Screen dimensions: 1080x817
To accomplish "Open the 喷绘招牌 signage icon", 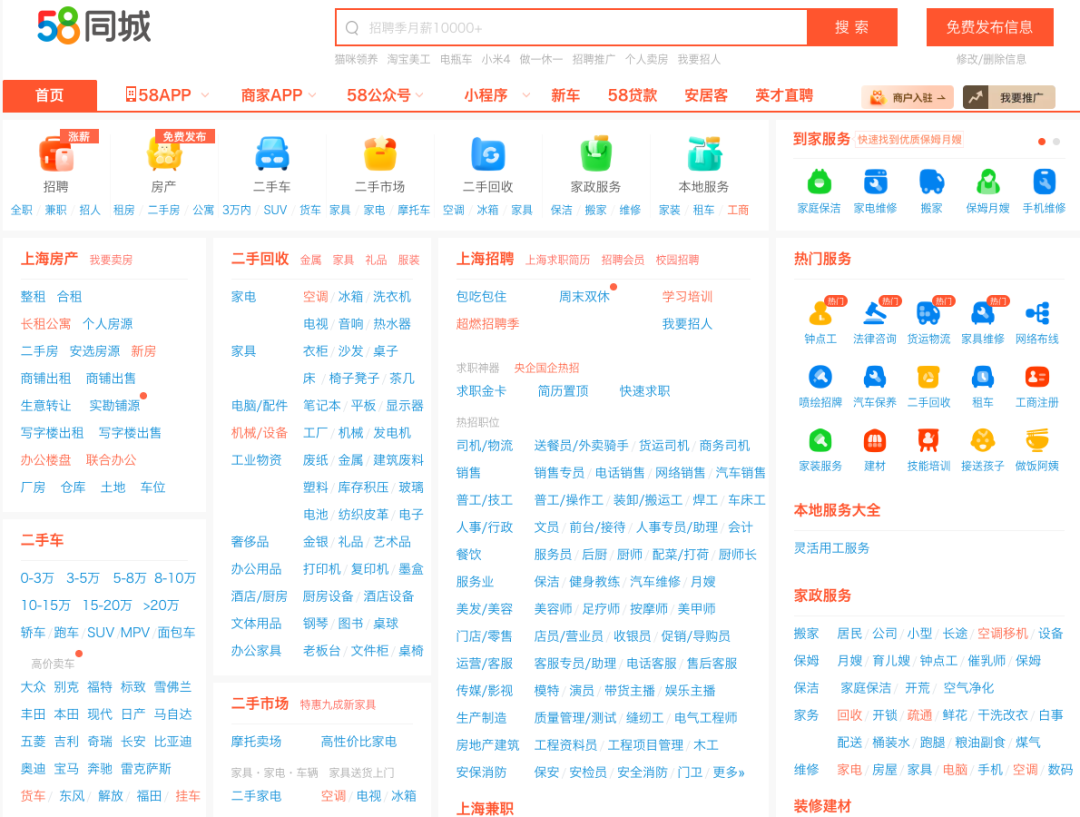I will (820, 377).
